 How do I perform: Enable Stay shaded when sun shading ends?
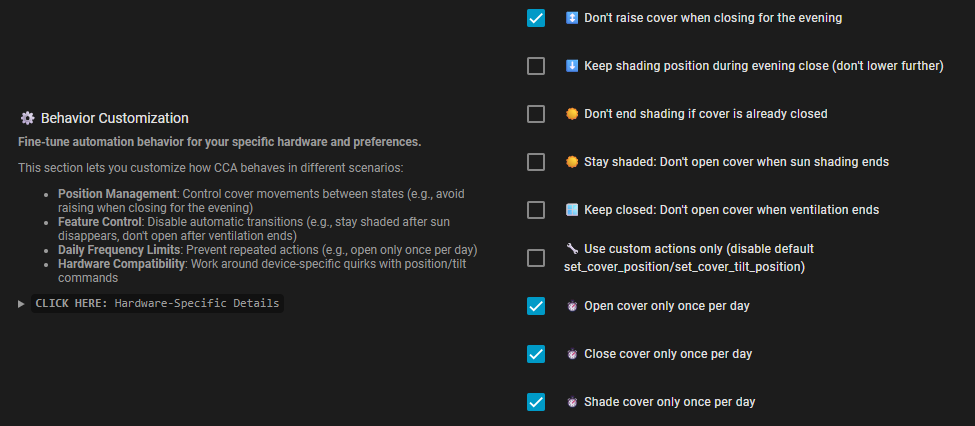[x=536, y=162]
